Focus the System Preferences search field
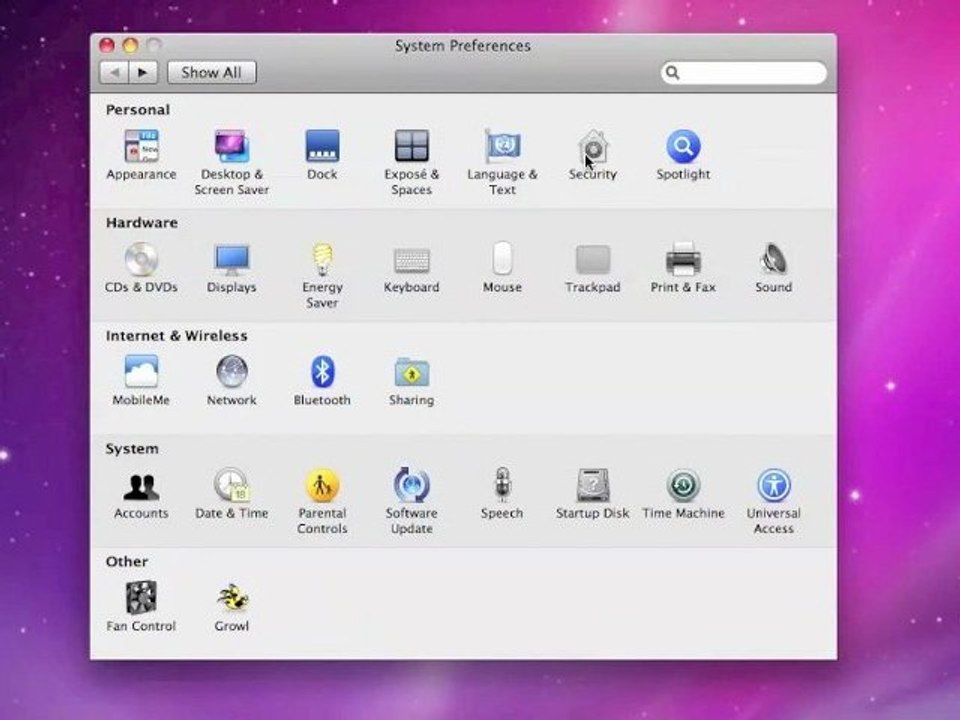This screenshot has height=720, width=960. tap(743, 73)
